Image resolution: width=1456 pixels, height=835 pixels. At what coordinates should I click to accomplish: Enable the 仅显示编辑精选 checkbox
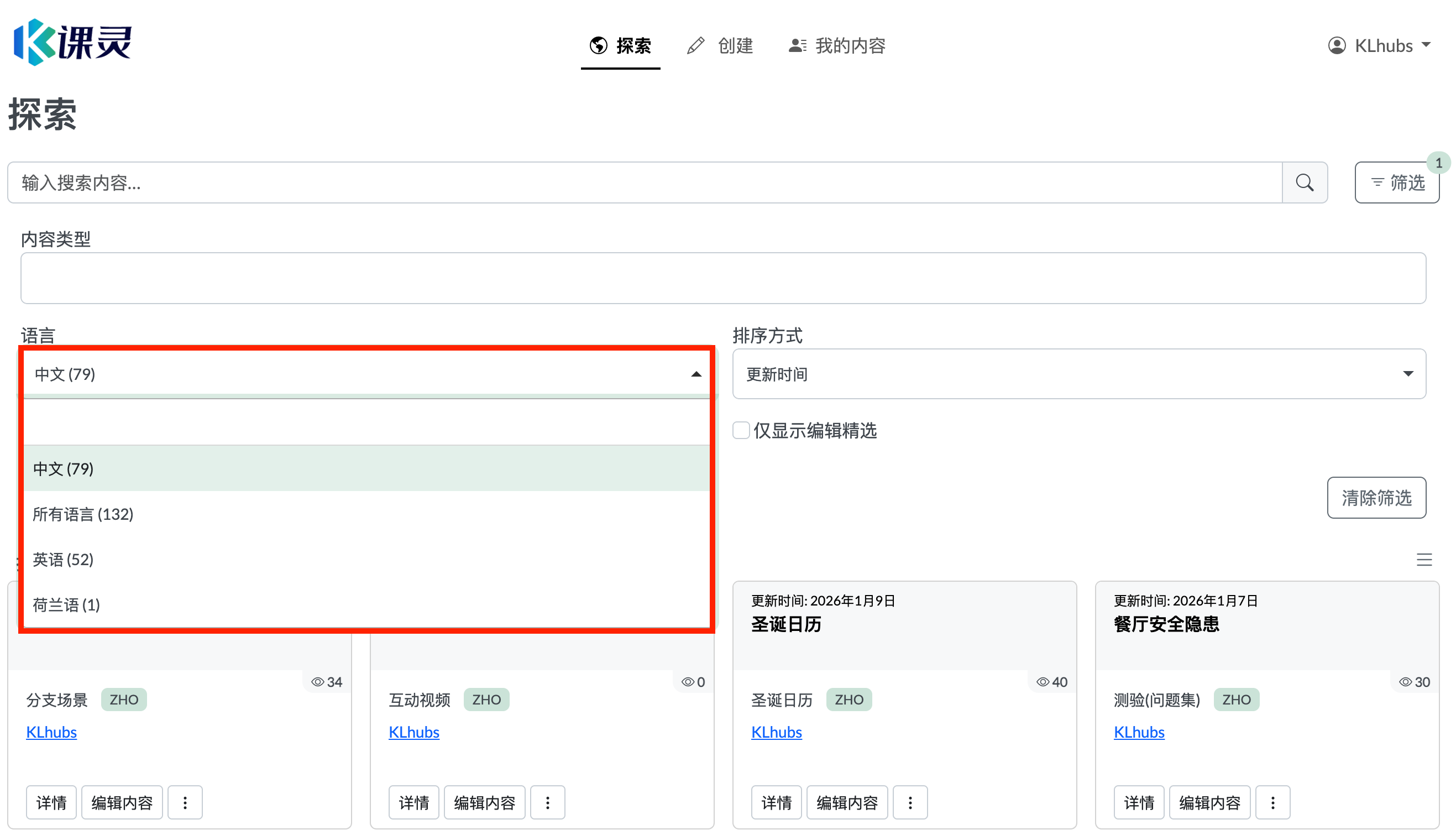pos(741,430)
